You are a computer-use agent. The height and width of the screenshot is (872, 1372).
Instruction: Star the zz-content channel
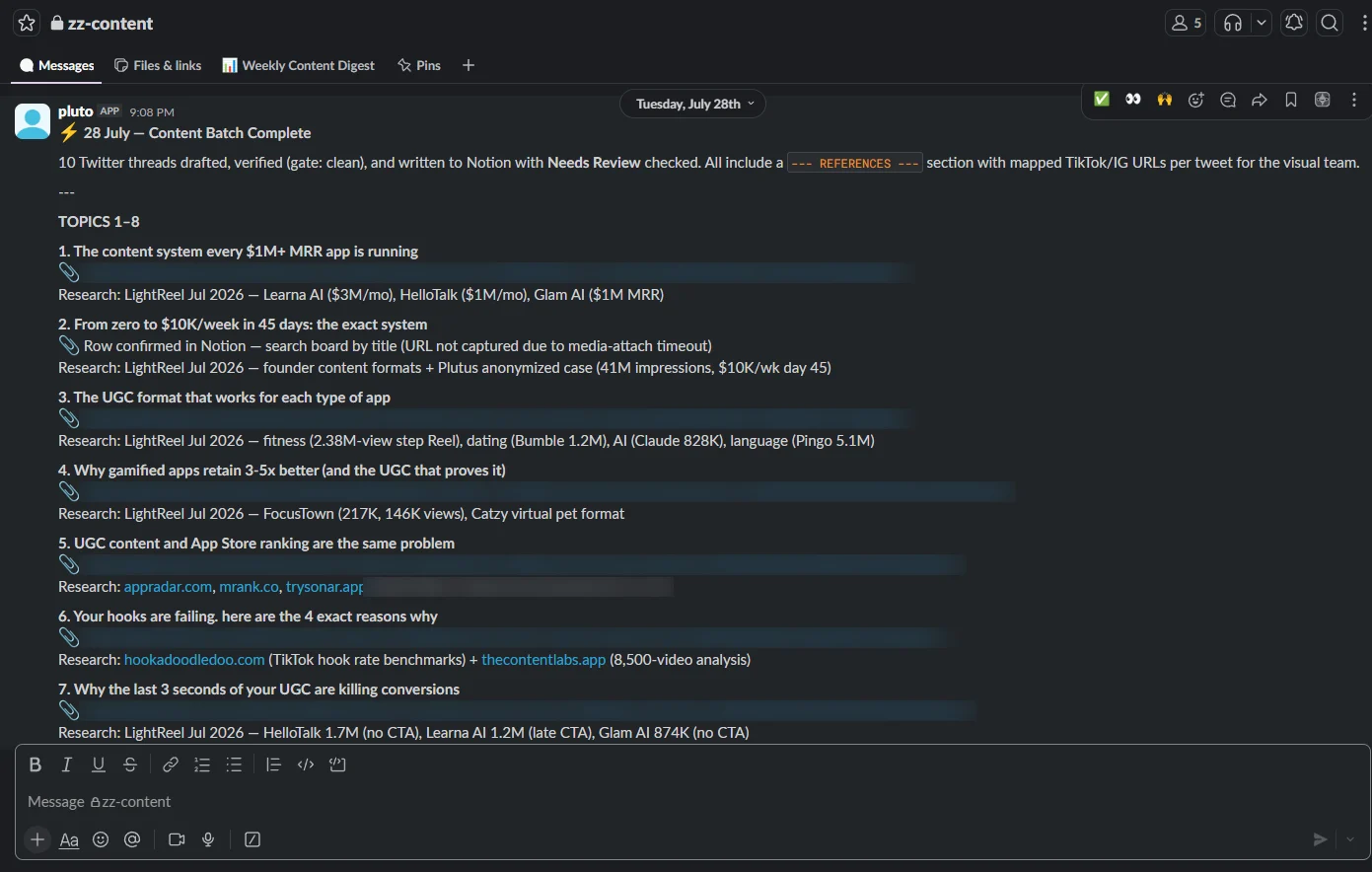[x=27, y=23]
